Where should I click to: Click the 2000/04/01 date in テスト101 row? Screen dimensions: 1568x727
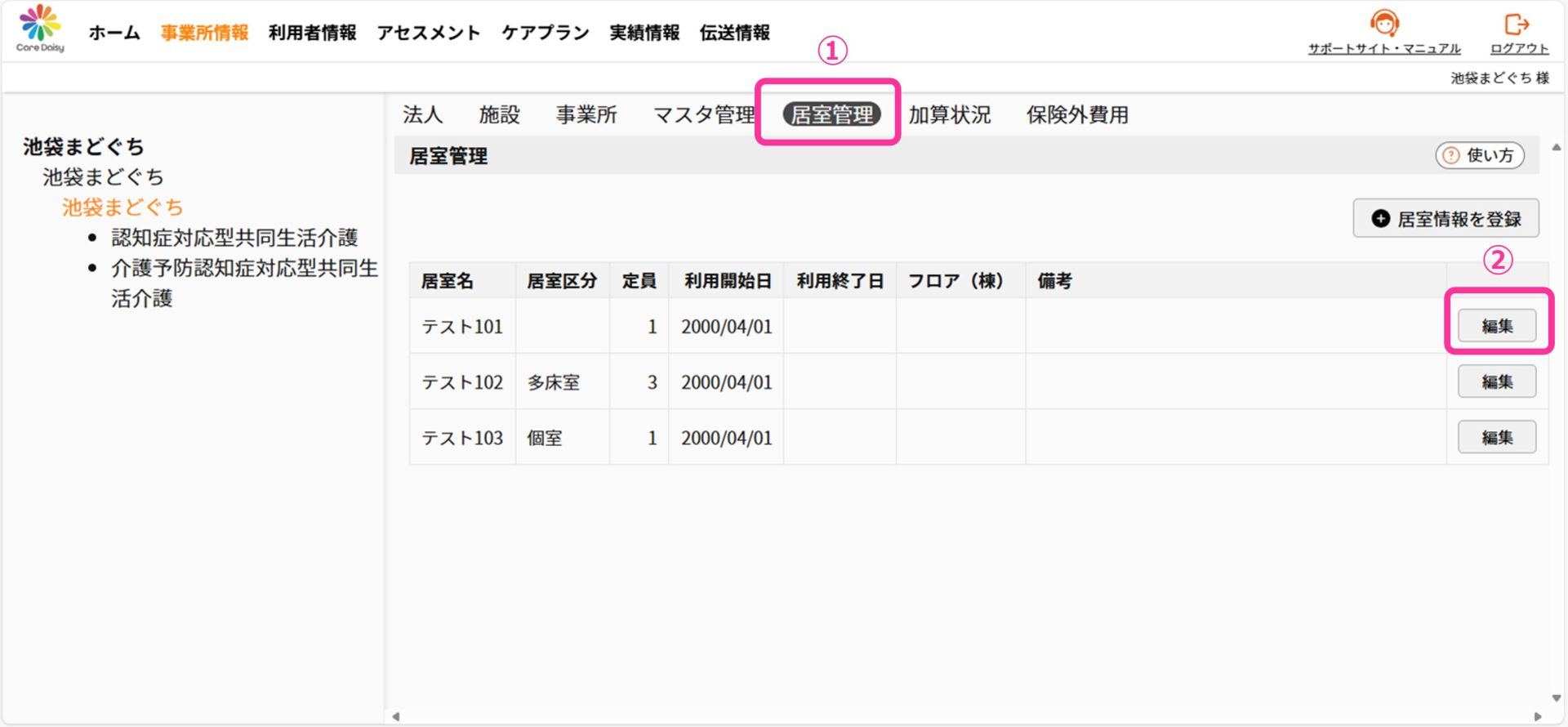click(x=727, y=327)
